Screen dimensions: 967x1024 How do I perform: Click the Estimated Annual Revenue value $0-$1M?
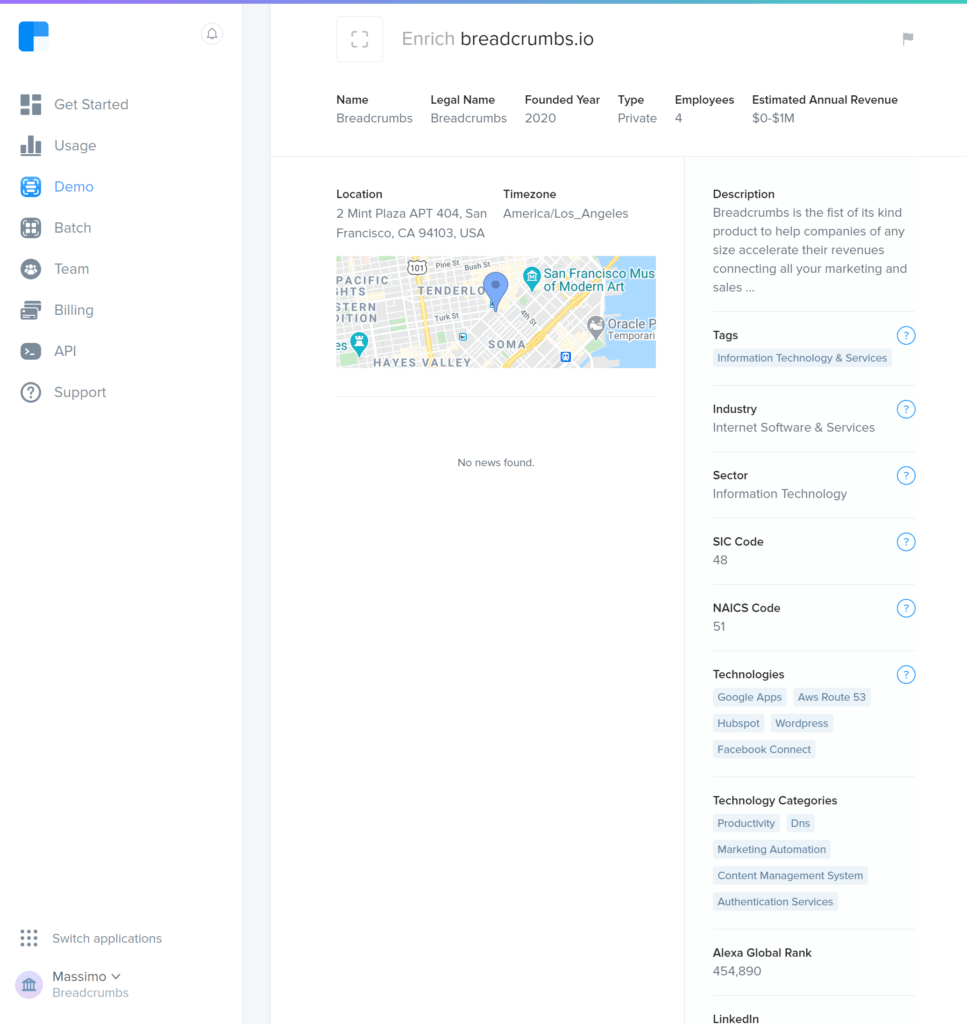click(x=773, y=118)
